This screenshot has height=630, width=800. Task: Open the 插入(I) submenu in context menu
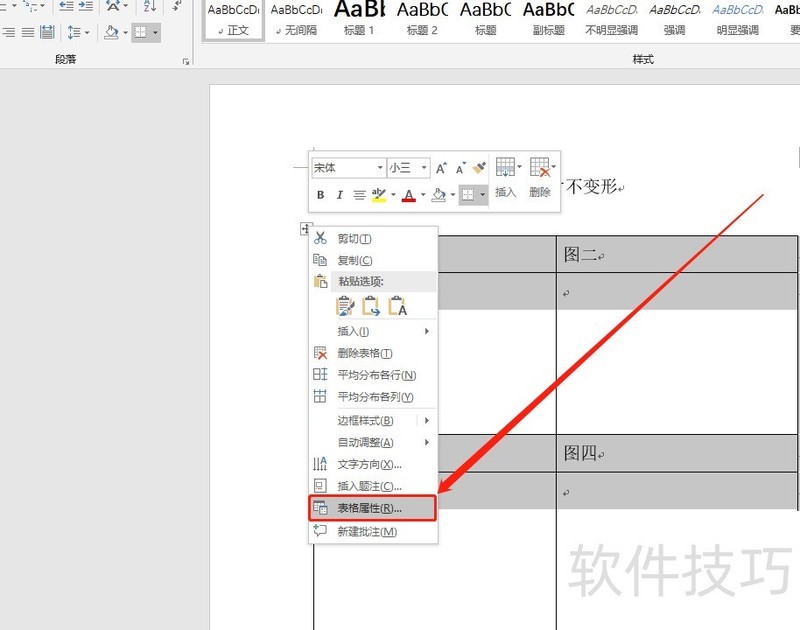point(373,331)
